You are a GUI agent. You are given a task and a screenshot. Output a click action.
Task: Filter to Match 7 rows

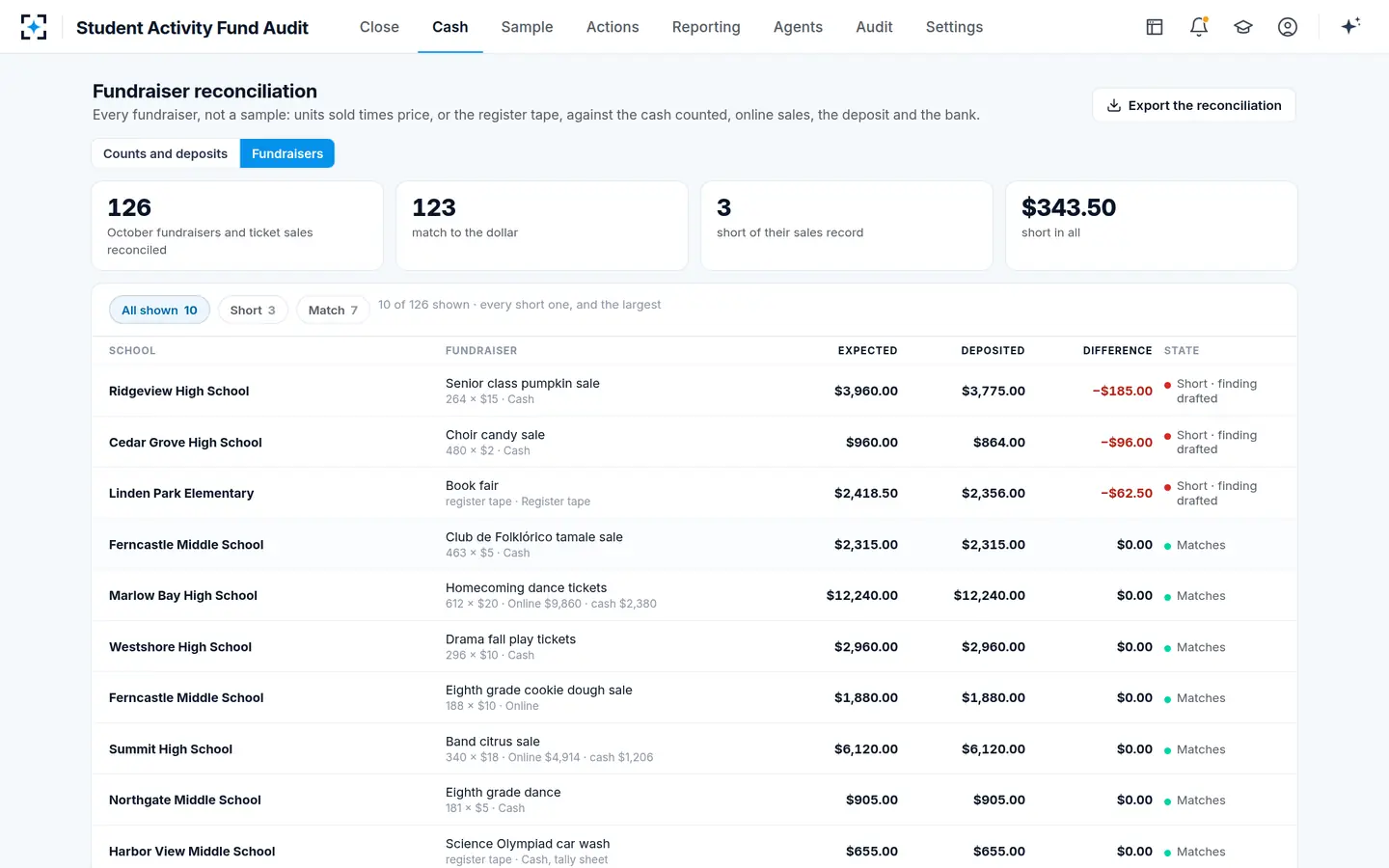click(x=333, y=310)
